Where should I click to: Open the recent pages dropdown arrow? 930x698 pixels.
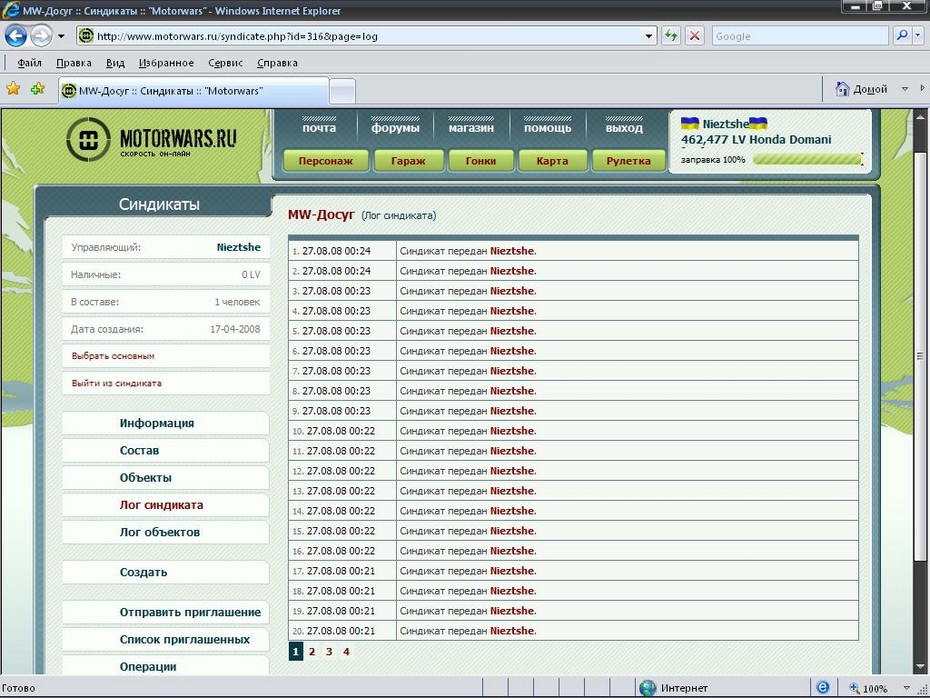(61, 37)
